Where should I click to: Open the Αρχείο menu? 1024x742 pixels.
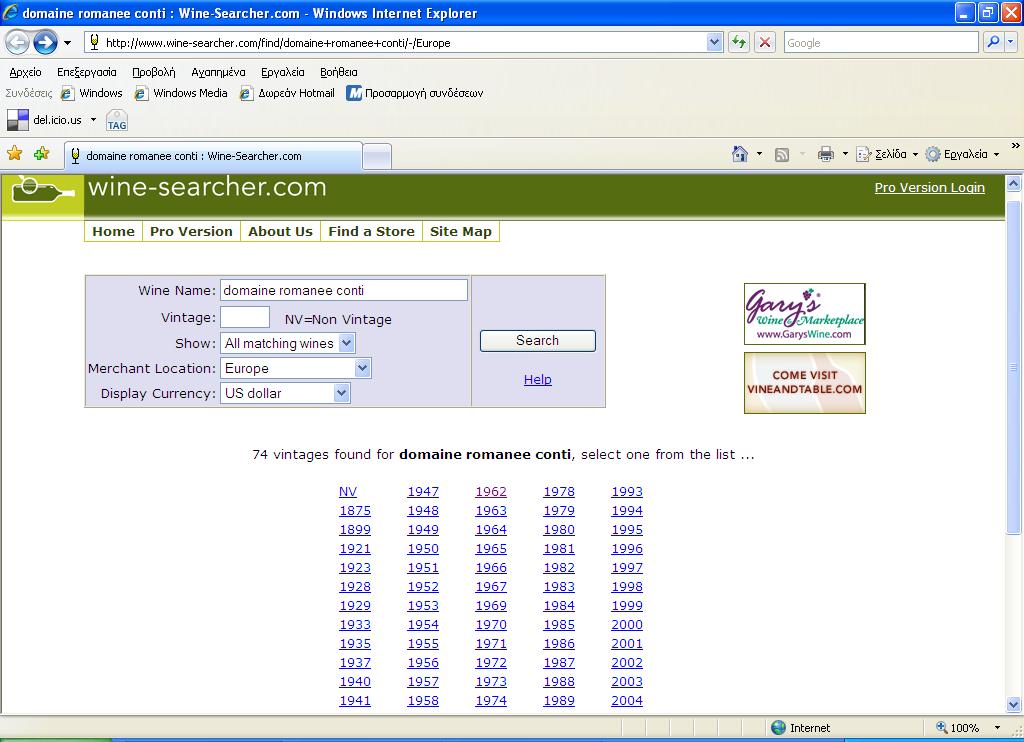tap(25, 72)
